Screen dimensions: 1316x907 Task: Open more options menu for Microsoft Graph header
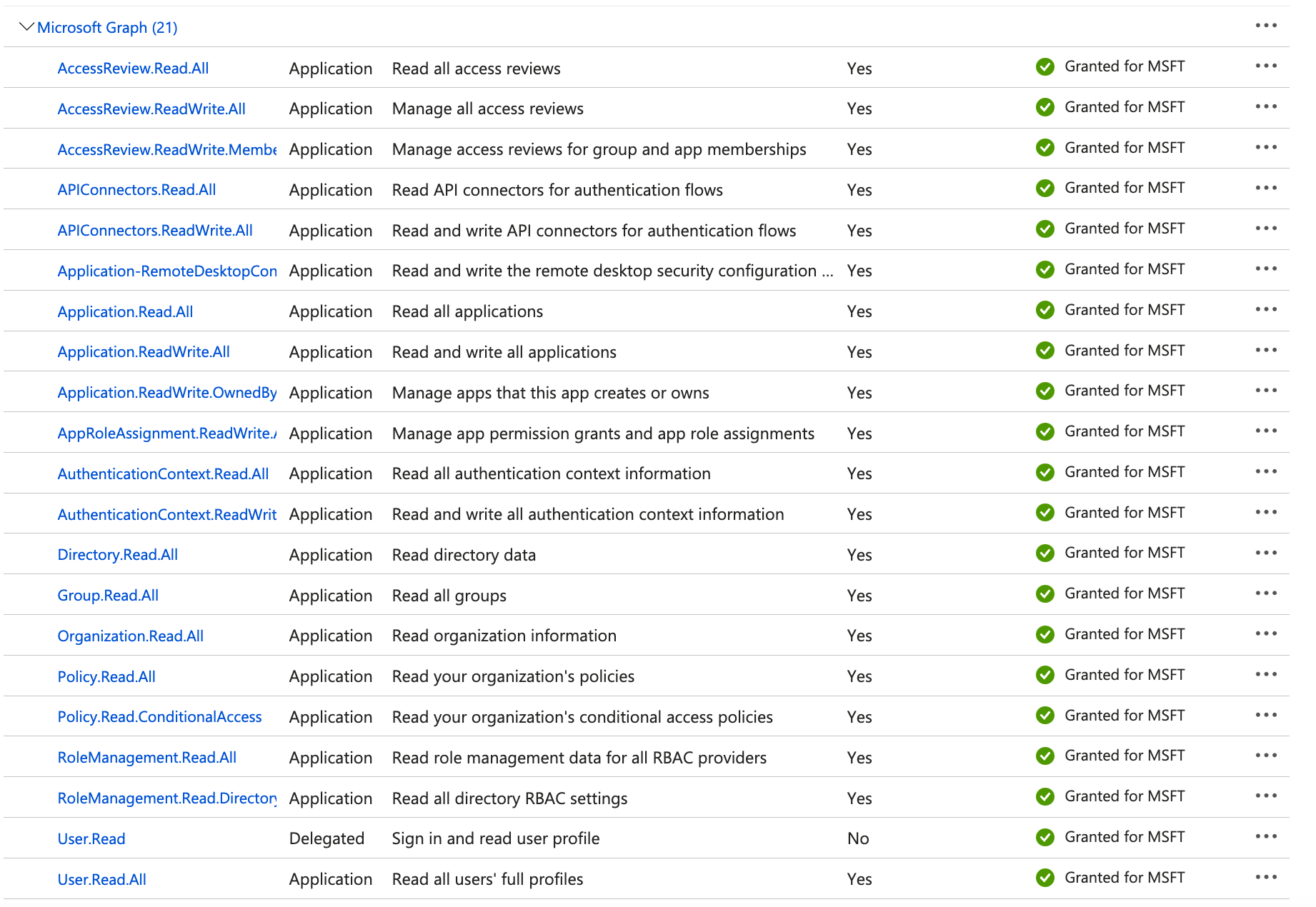pos(1265,25)
